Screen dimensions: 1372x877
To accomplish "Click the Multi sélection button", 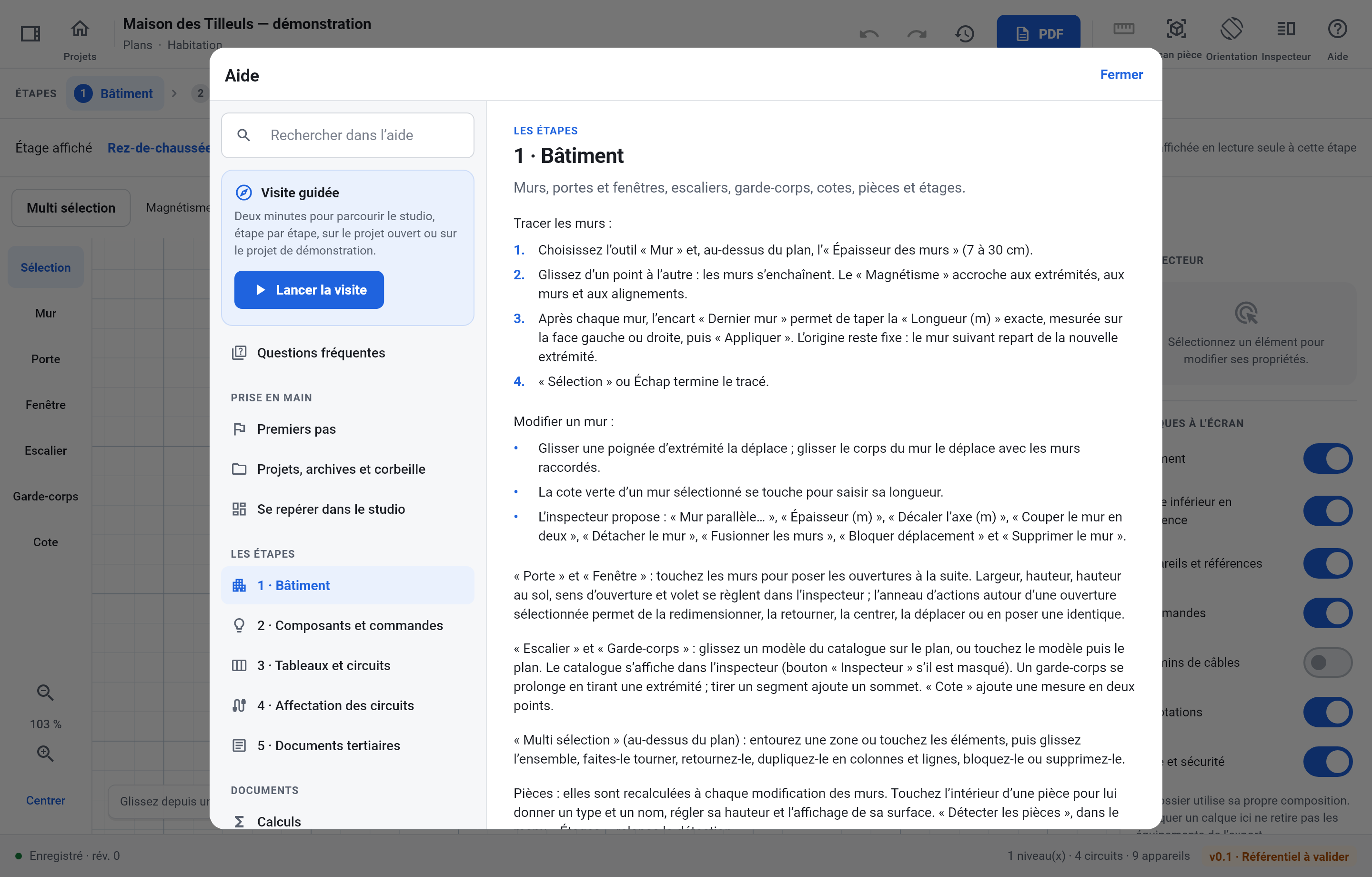I will click(x=71, y=207).
